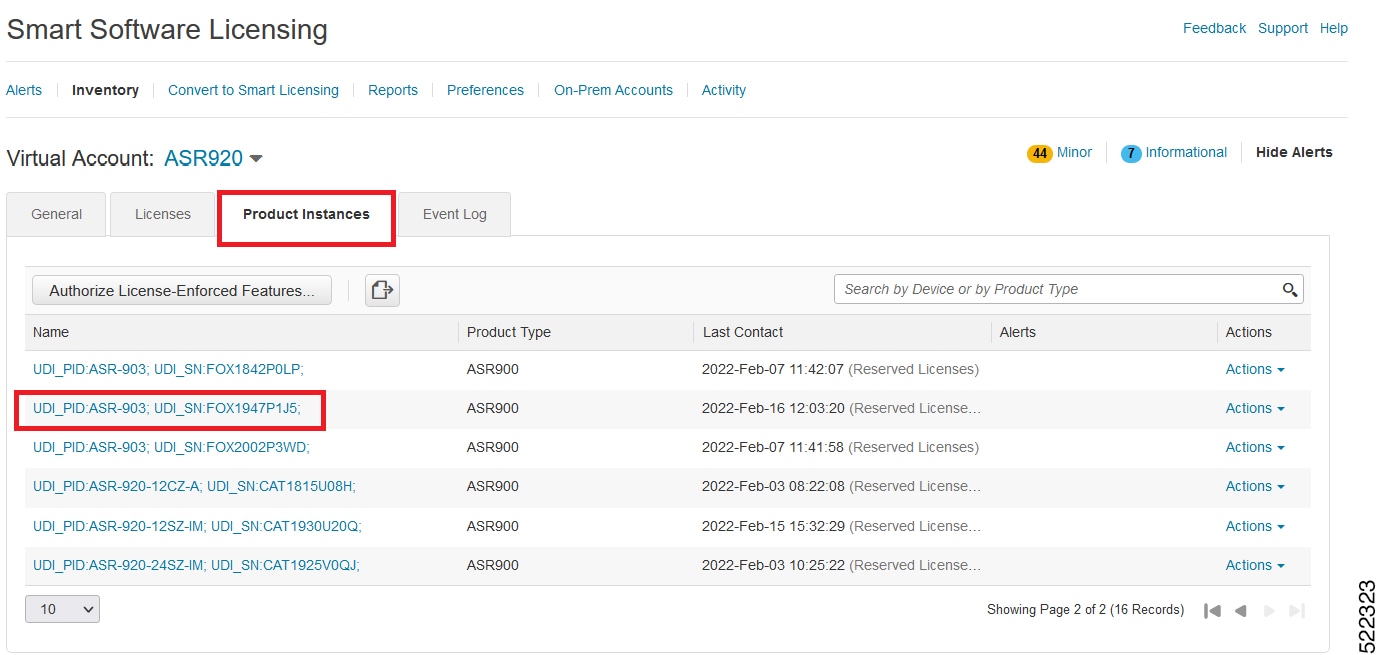This screenshot has width=1377, height=655.
Task: Select the Product Instances tab
Action: pyautogui.click(x=306, y=214)
